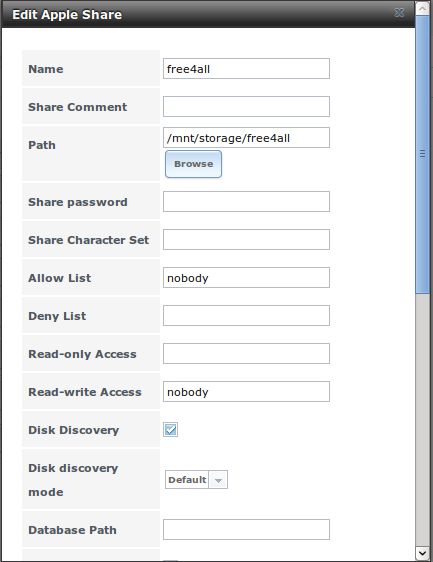Close the Edit Apple Share dialog

point(399,13)
